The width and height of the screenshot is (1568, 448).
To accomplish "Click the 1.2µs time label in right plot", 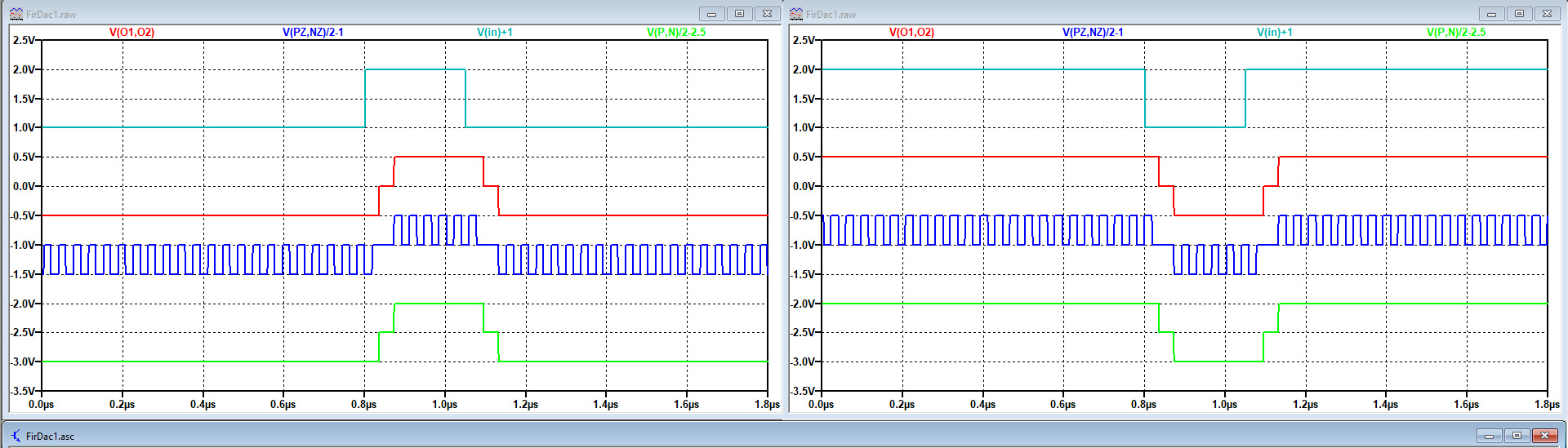I will (x=1305, y=404).
